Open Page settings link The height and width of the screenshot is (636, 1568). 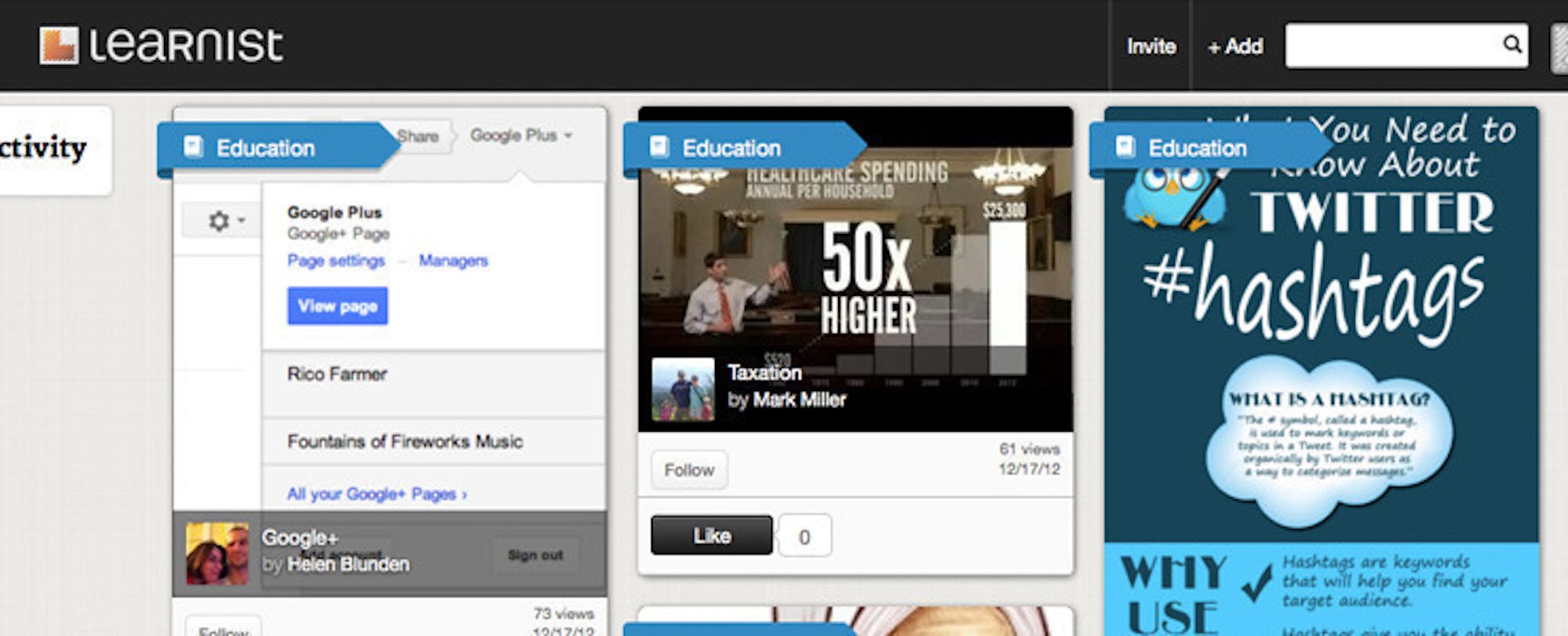(x=336, y=260)
